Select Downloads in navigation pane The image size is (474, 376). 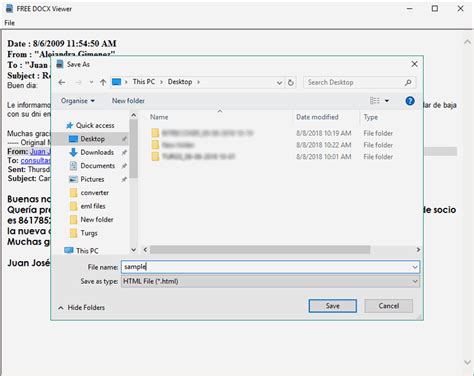tap(97, 152)
